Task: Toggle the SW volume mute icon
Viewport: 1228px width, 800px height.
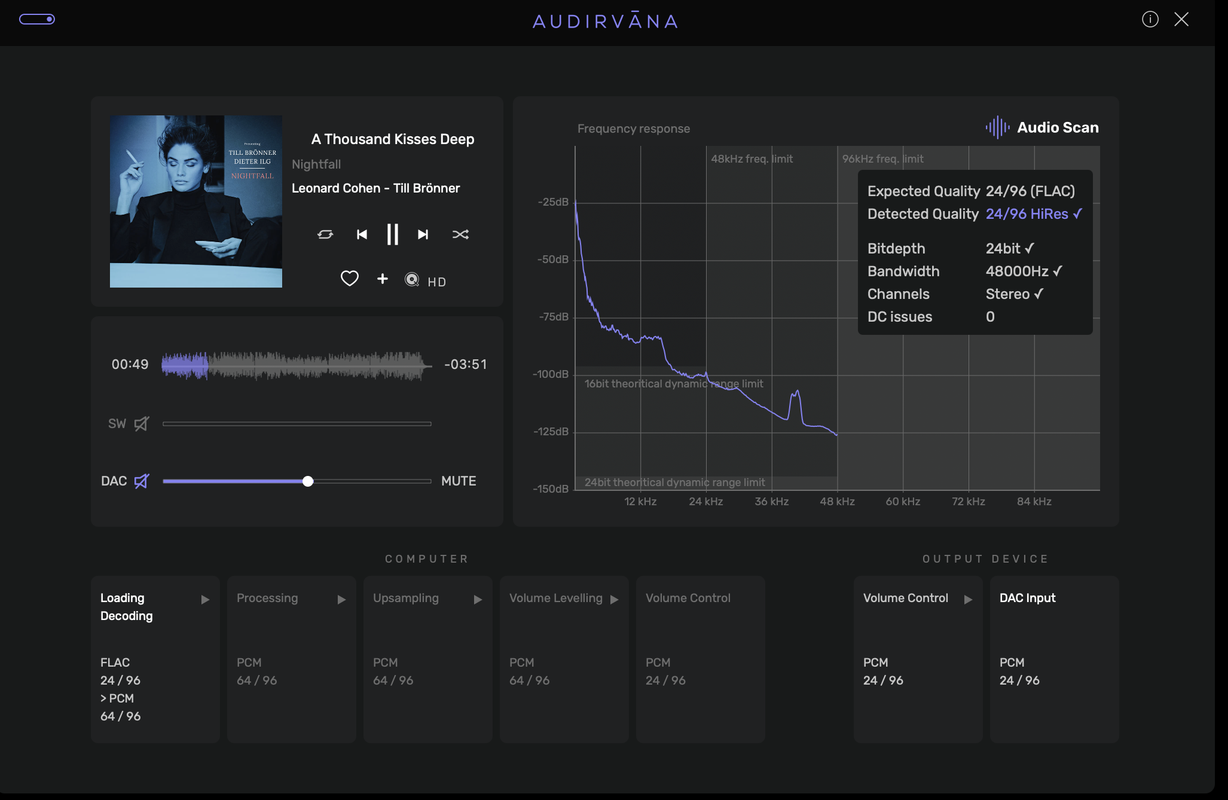Action: click(141, 424)
